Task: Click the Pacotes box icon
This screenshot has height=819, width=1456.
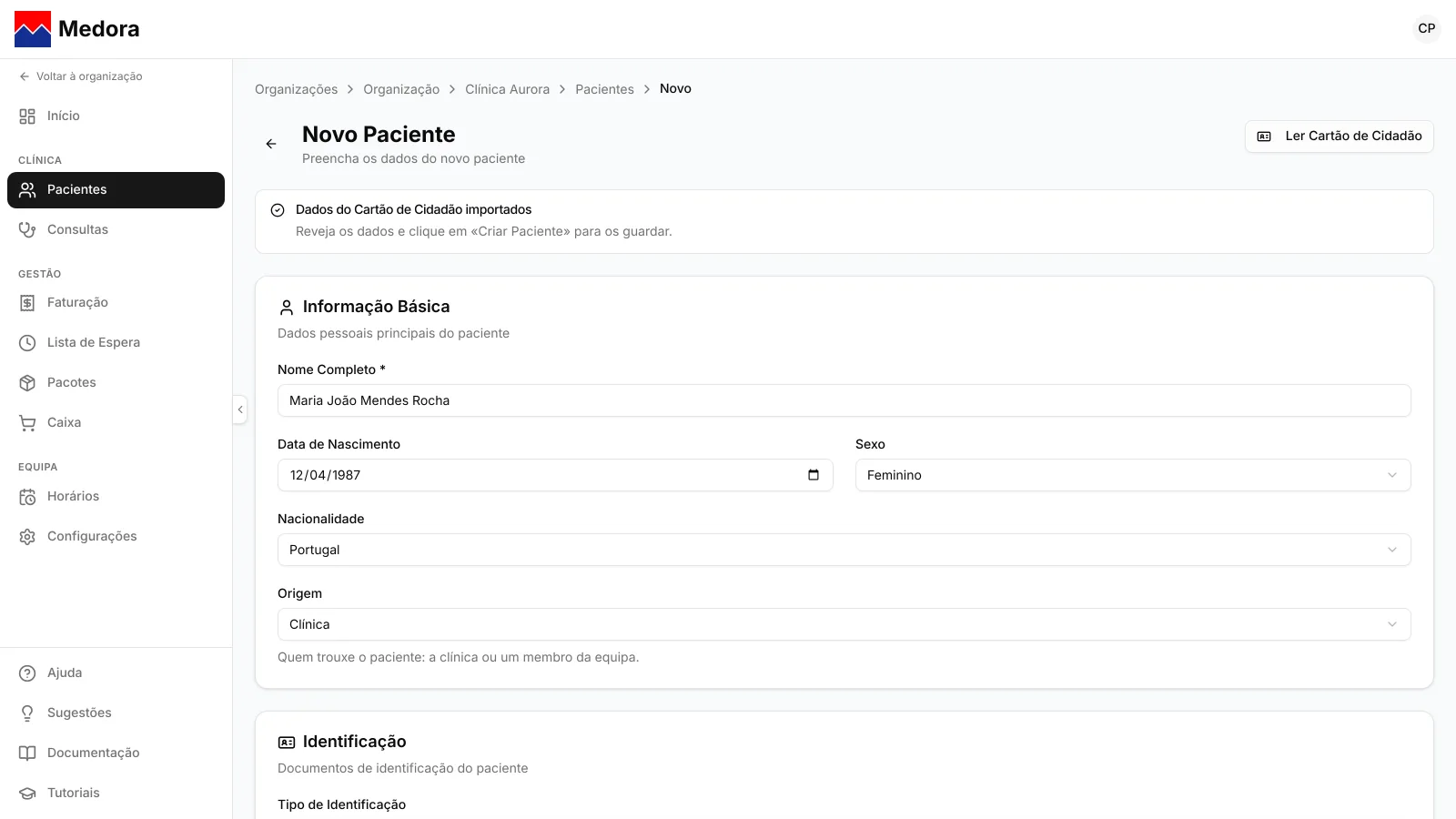Action: 27,383
